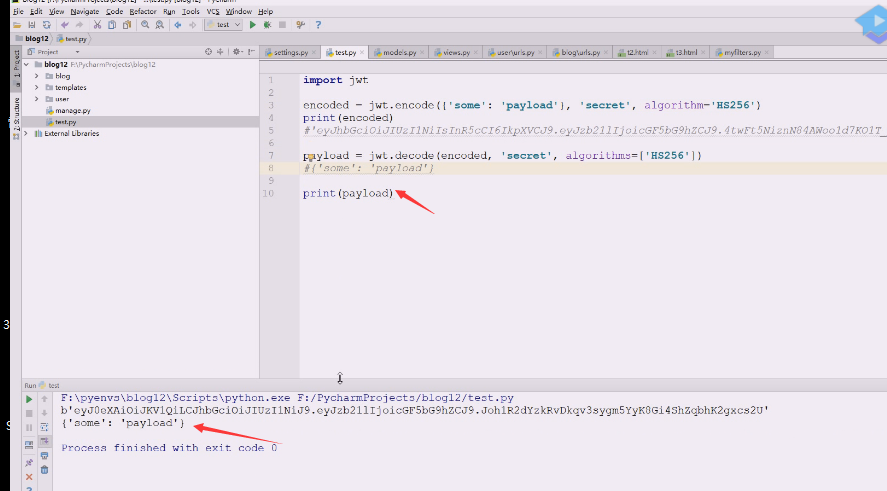Open the Project panel gear settings
This screenshot has width=887, height=491.
(237, 51)
